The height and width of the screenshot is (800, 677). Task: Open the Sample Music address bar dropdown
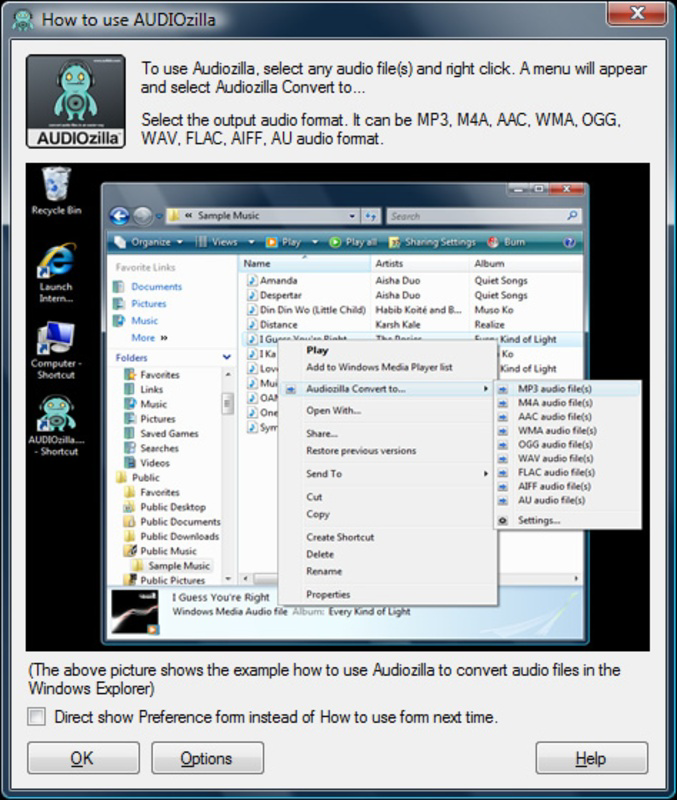(x=352, y=216)
